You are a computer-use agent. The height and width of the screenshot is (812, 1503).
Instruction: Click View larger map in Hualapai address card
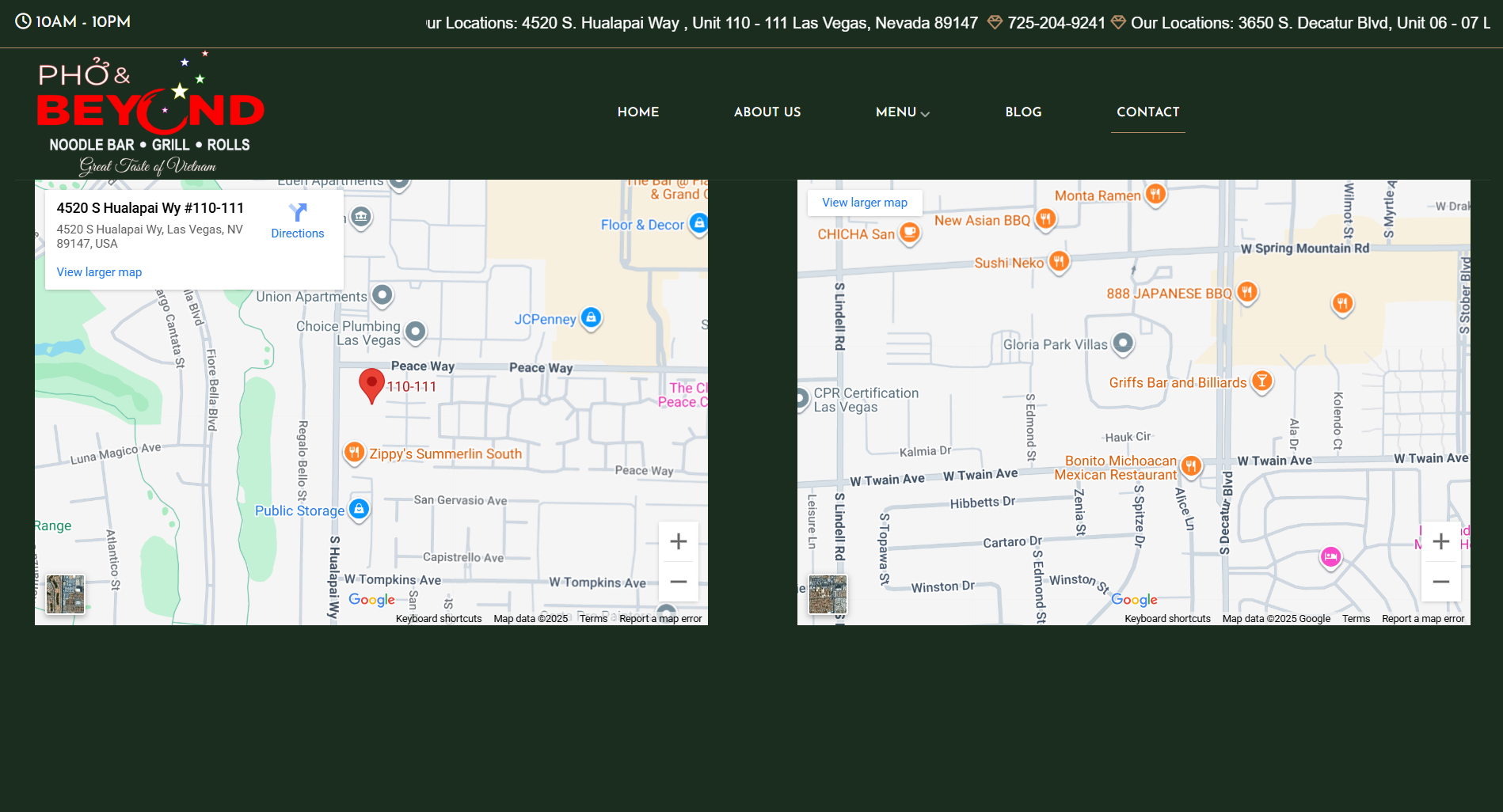tap(99, 272)
